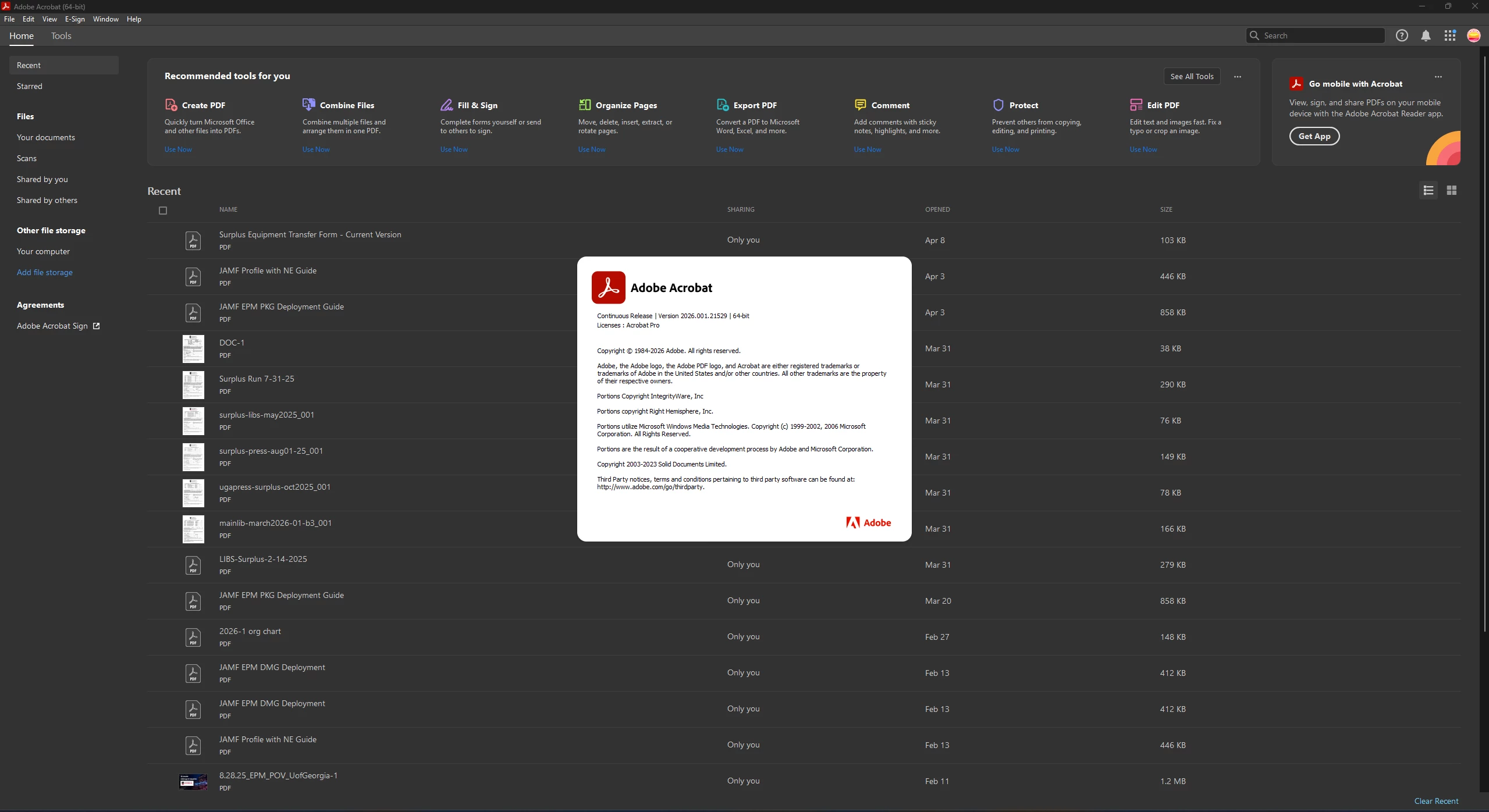The image size is (1489, 812).
Task: Open the Edit PDF icon
Action: tap(1136, 105)
